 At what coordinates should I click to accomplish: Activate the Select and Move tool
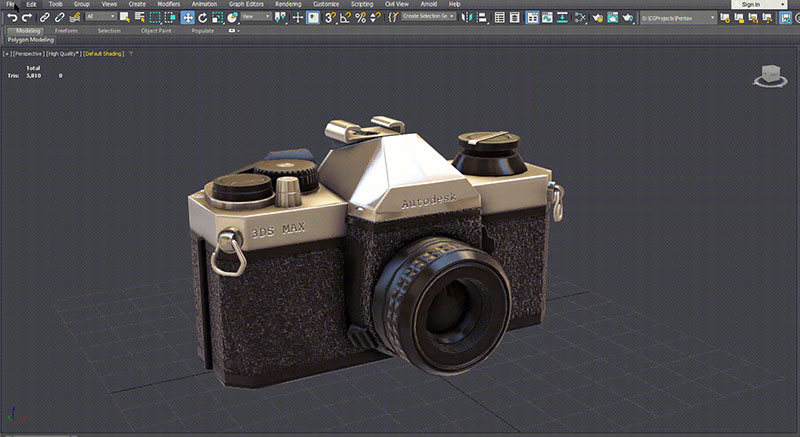tap(187, 18)
